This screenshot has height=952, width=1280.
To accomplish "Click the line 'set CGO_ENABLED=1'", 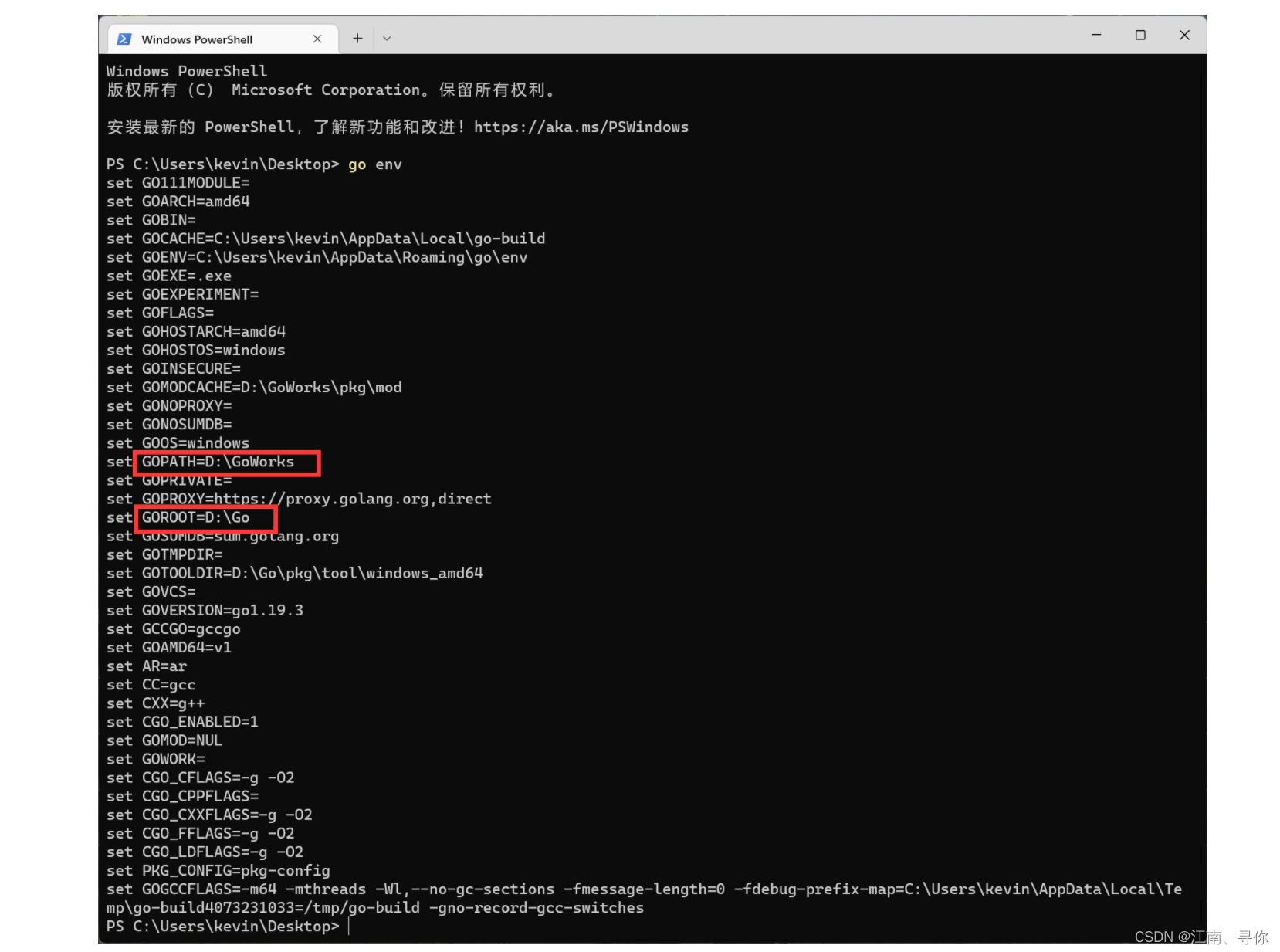I will [x=183, y=722].
